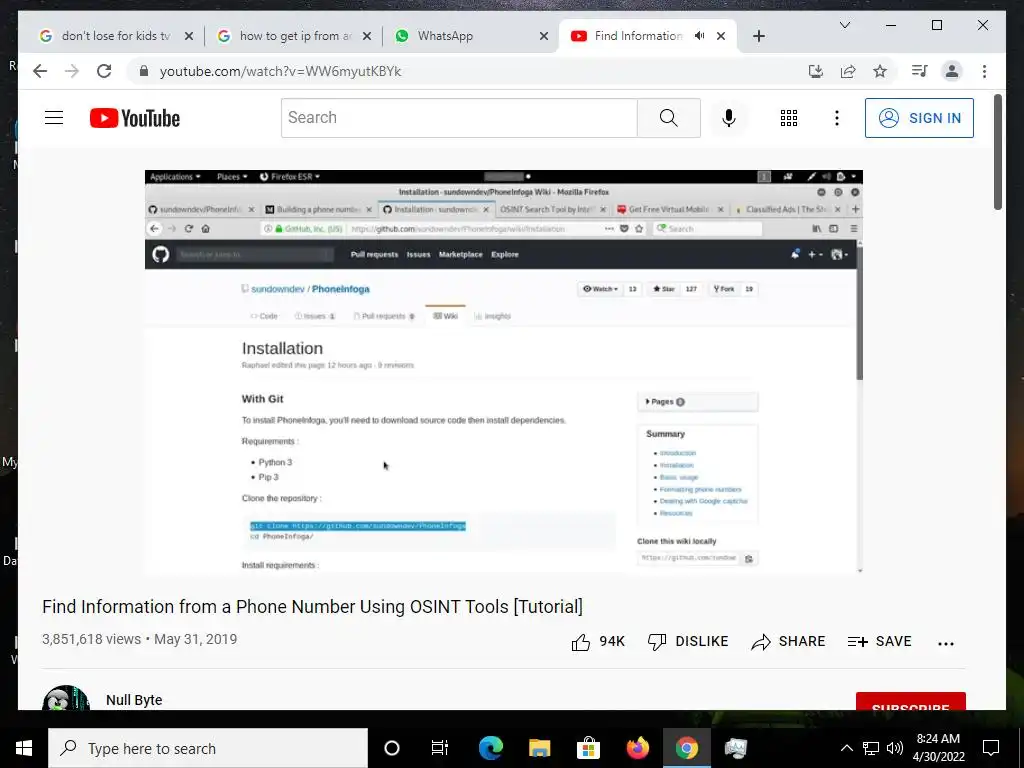Image resolution: width=1024 pixels, height=768 pixels.
Task: Open Cortana circle on taskbar
Action: click(392, 748)
